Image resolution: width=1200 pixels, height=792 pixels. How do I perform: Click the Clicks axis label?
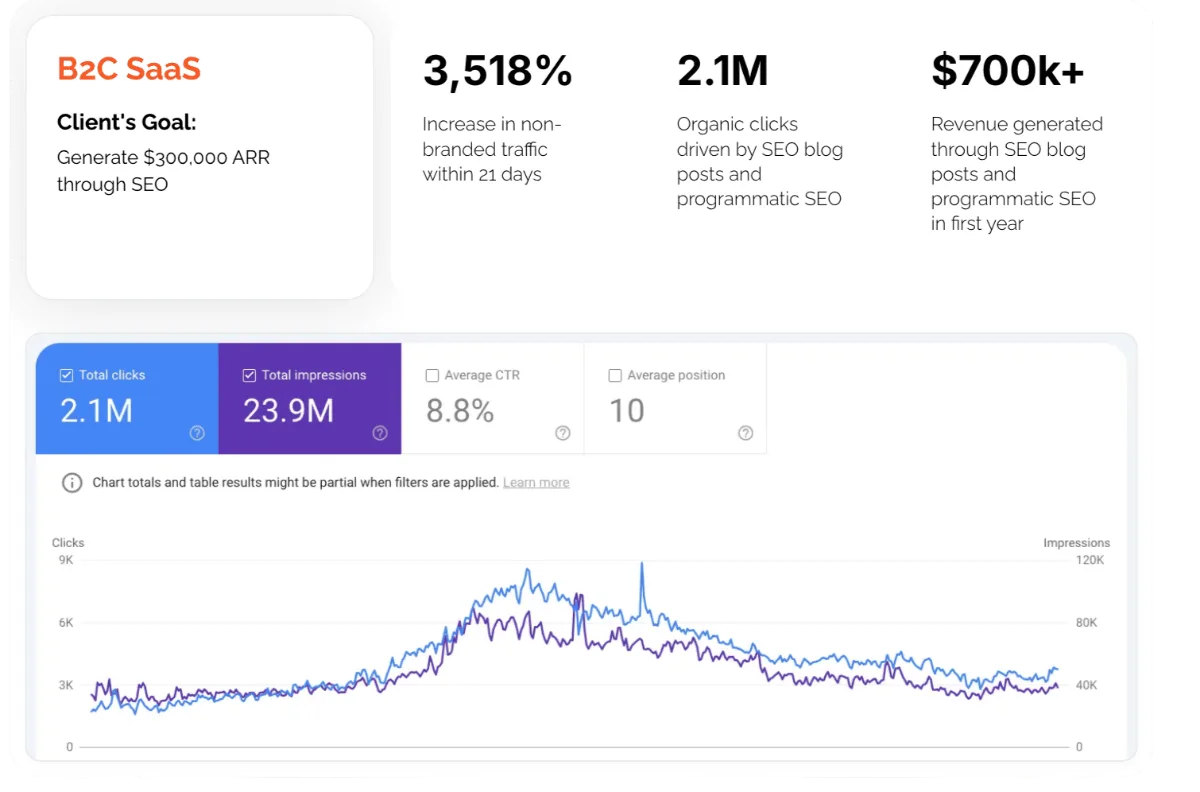tap(68, 543)
